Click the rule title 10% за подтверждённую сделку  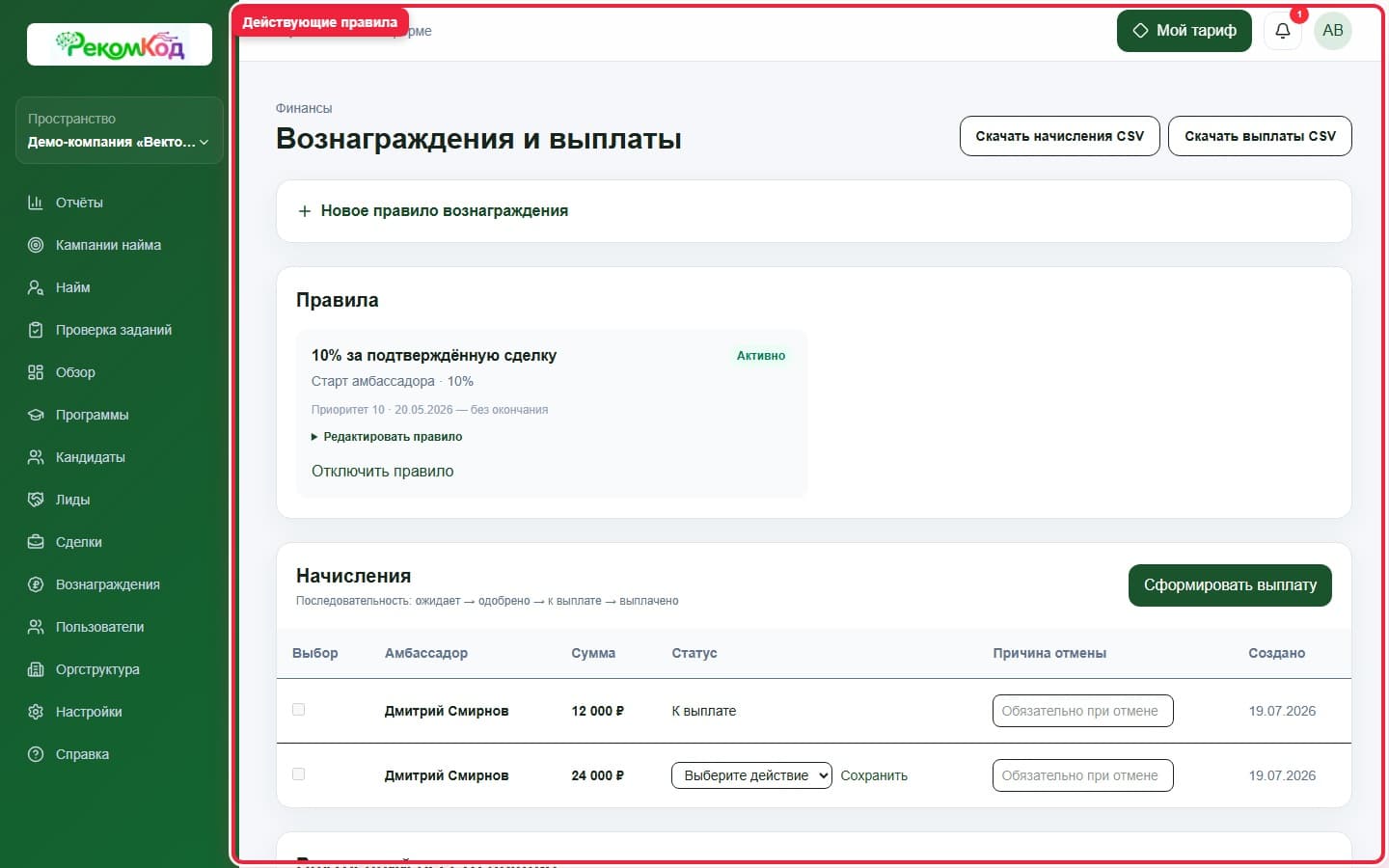pyautogui.click(x=434, y=356)
